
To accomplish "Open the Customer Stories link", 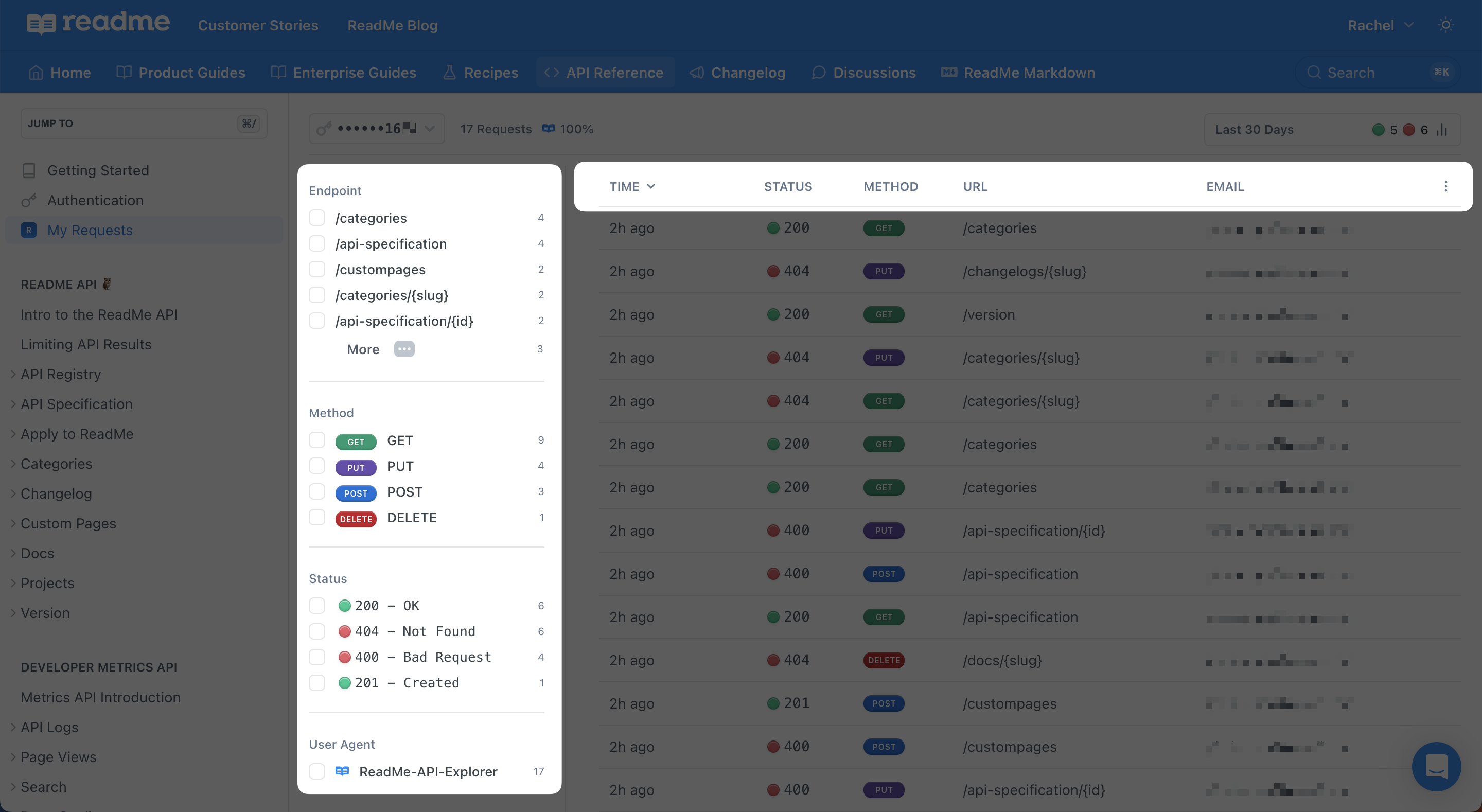I will coord(258,25).
